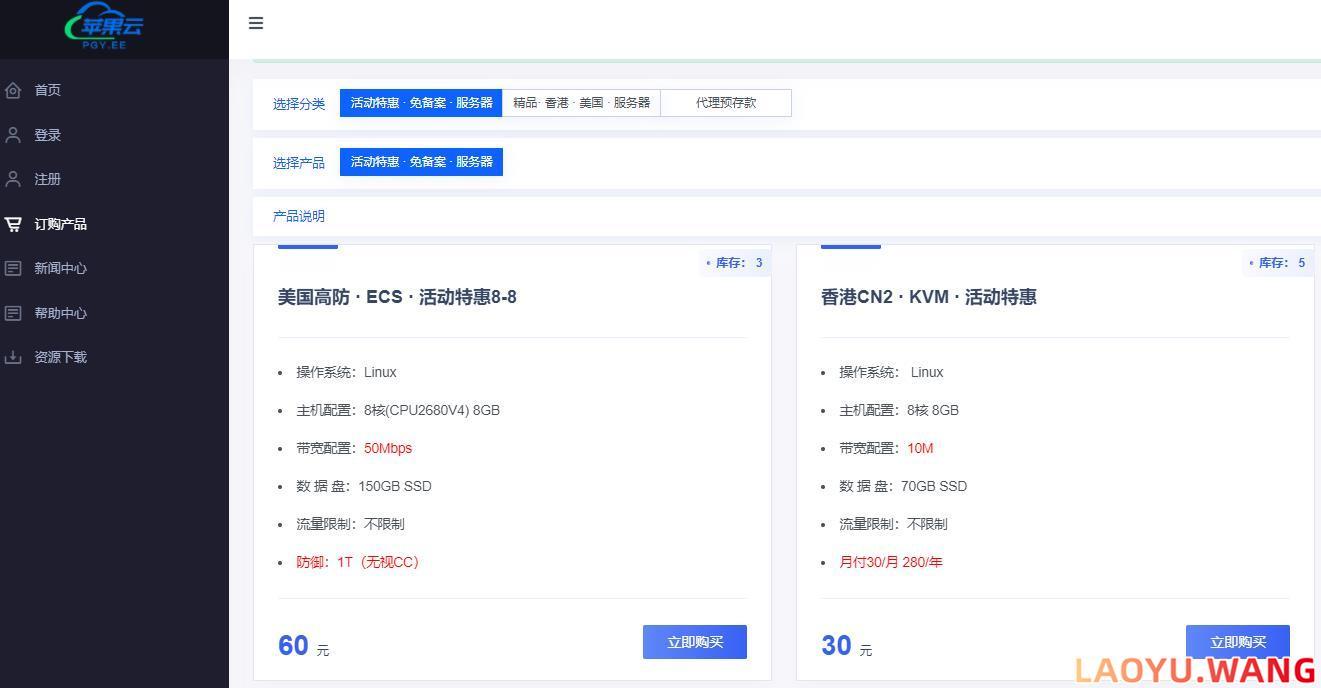
Task: Click the document icon beside 帮助中心
Action: [13, 313]
